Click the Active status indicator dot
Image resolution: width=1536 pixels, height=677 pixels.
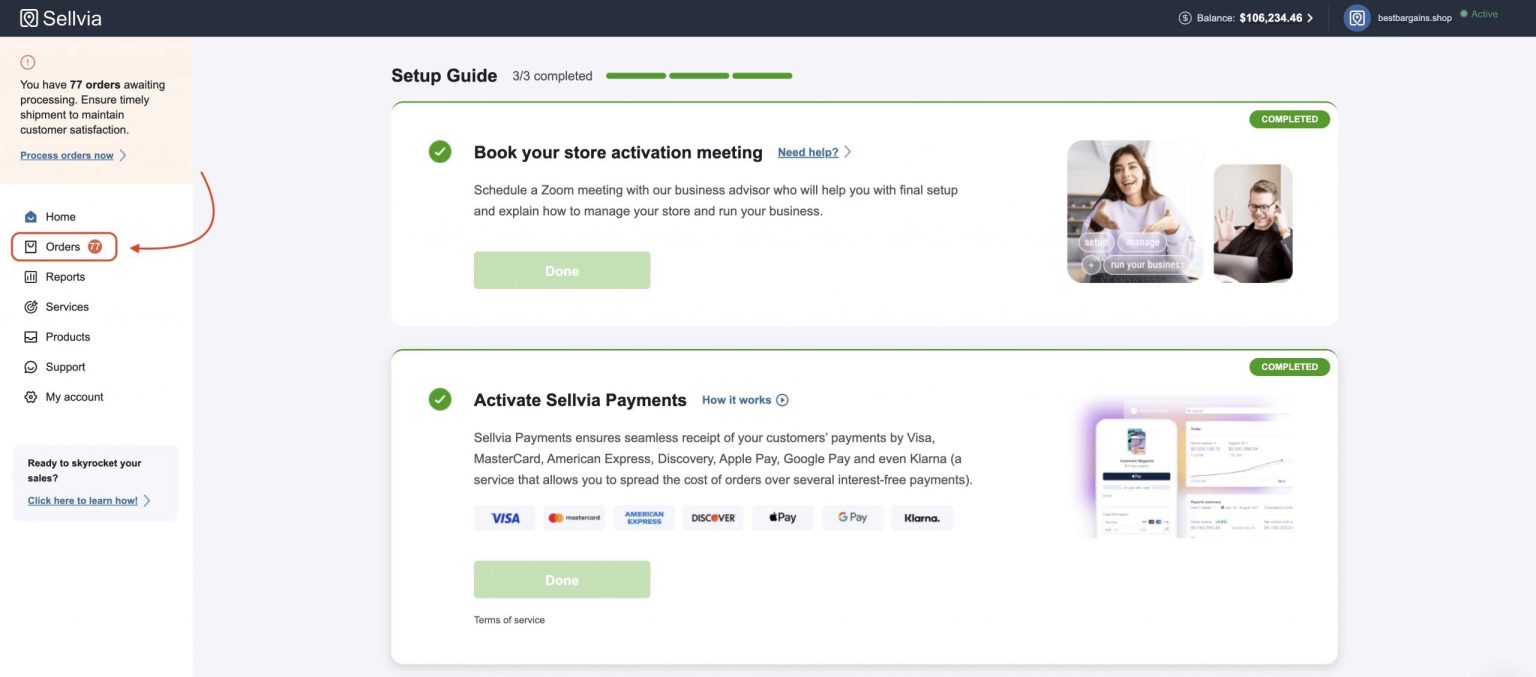pyautogui.click(x=1464, y=12)
